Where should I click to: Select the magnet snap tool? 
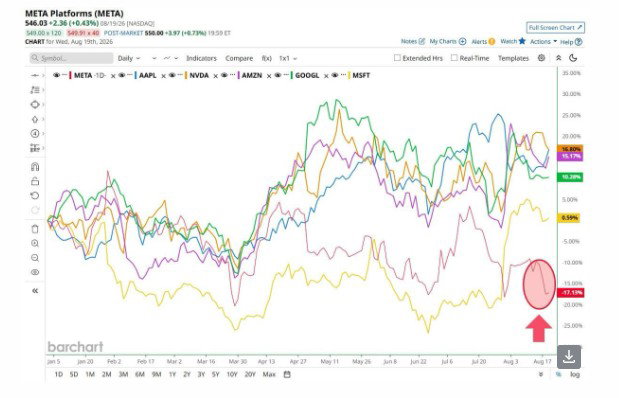click(35, 166)
